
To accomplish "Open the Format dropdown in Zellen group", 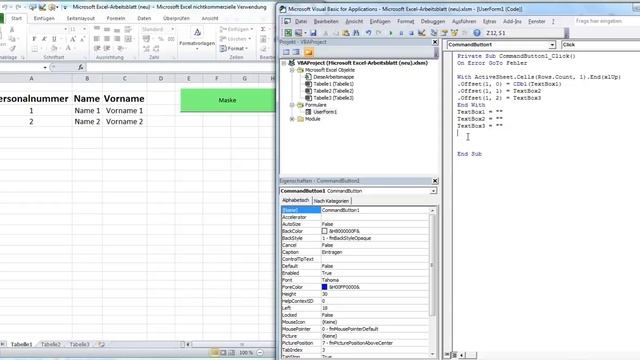I will pyautogui.click(x=235, y=49).
